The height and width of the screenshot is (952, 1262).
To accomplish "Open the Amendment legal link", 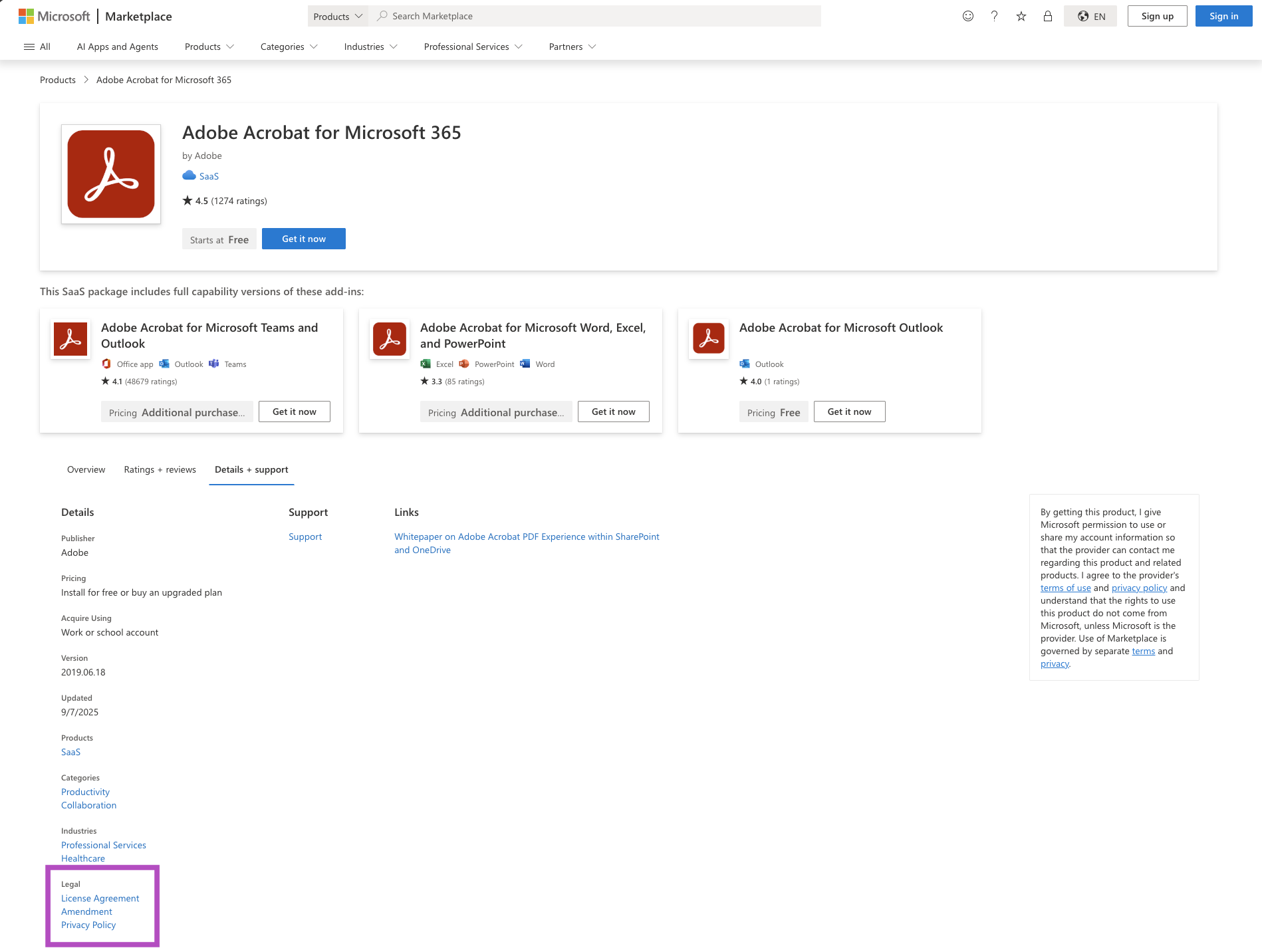I will point(86,911).
